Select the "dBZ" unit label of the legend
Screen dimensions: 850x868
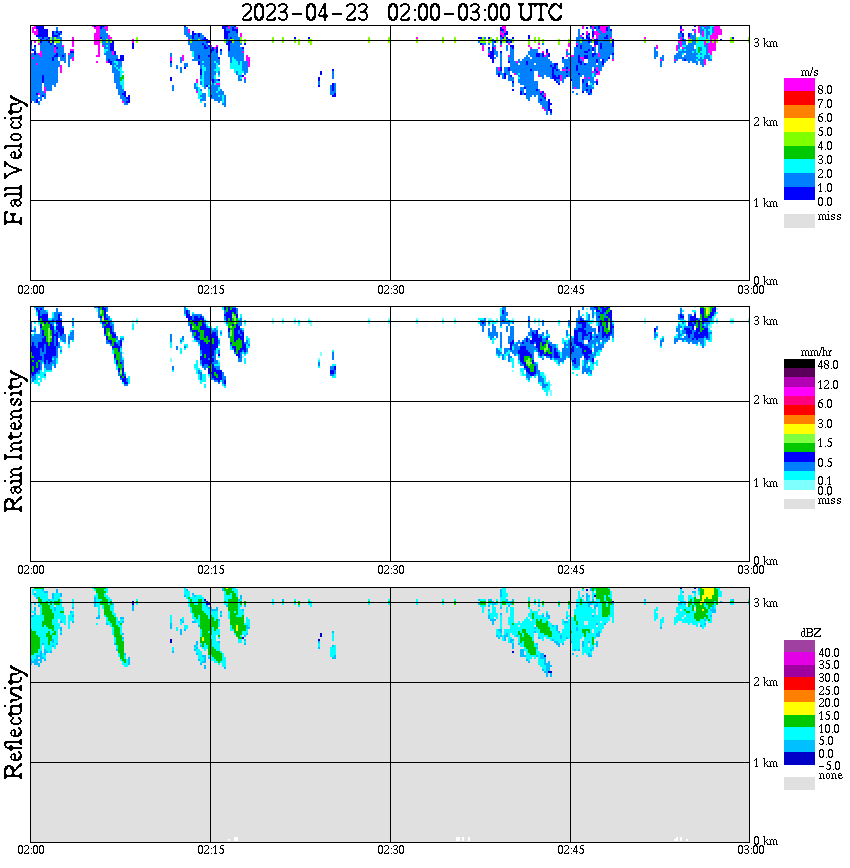point(811,633)
